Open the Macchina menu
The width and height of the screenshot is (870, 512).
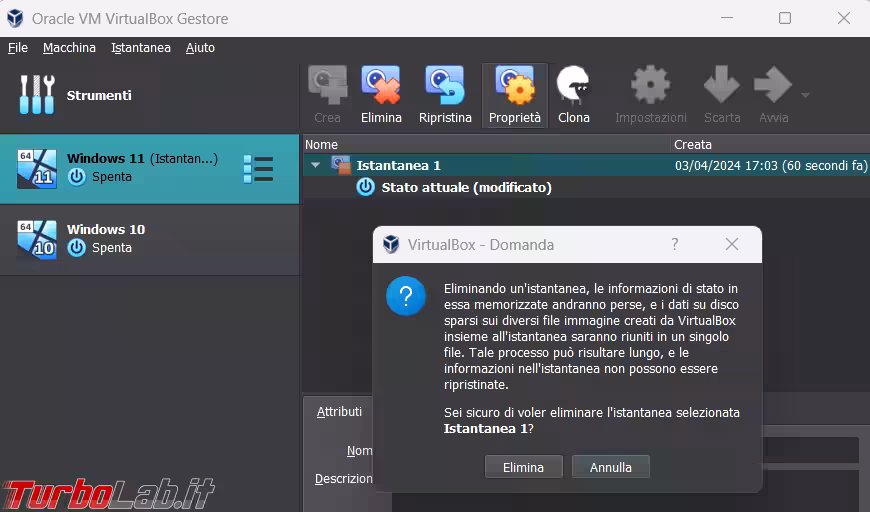click(x=69, y=47)
